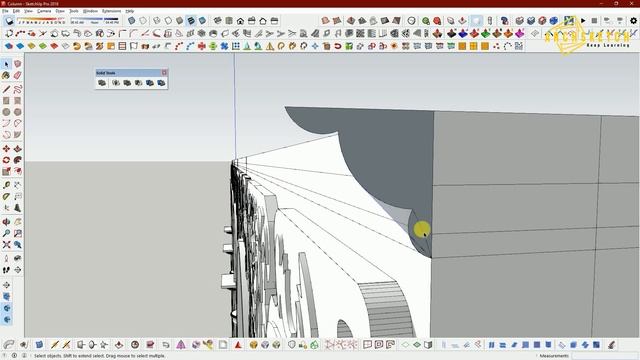Activate the Orbit camera tool
640x360 pixels.
6,222
